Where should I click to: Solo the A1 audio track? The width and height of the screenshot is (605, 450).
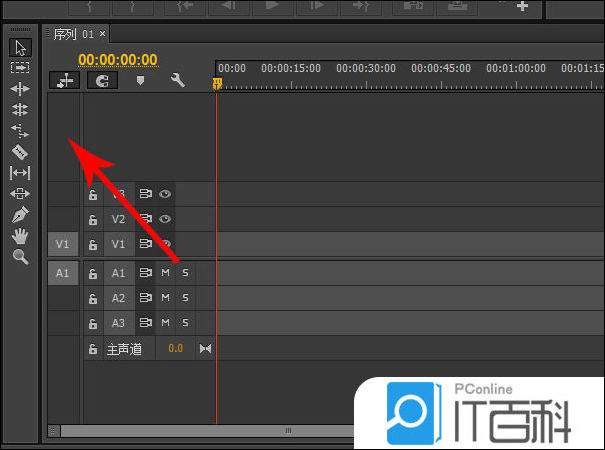pyautogui.click(x=185, y=273)
